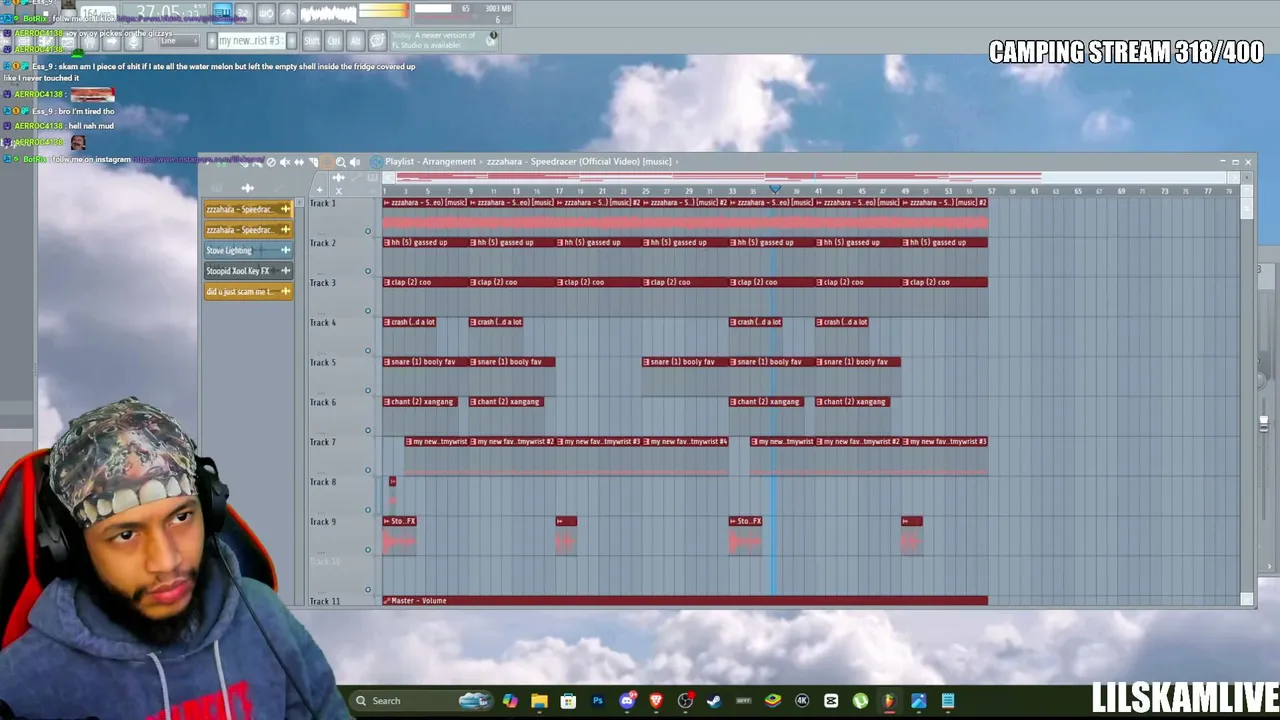Mute Track 4 using its green dot
1280x720 pixels.
(x=368, y=351)
